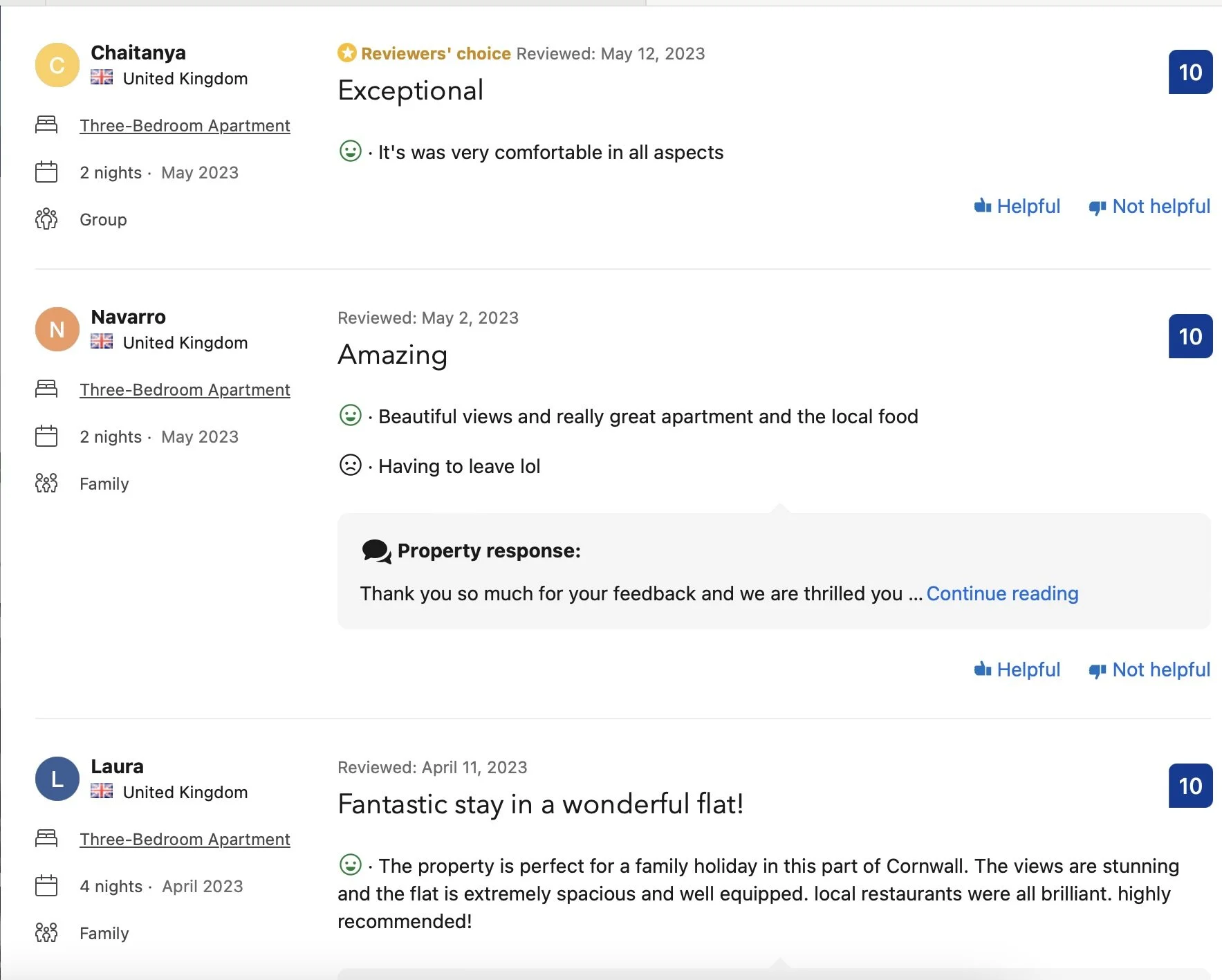Expand property response with Continue reading
Viewport: 1222px width, 980px height.
tap(1002, 593)
